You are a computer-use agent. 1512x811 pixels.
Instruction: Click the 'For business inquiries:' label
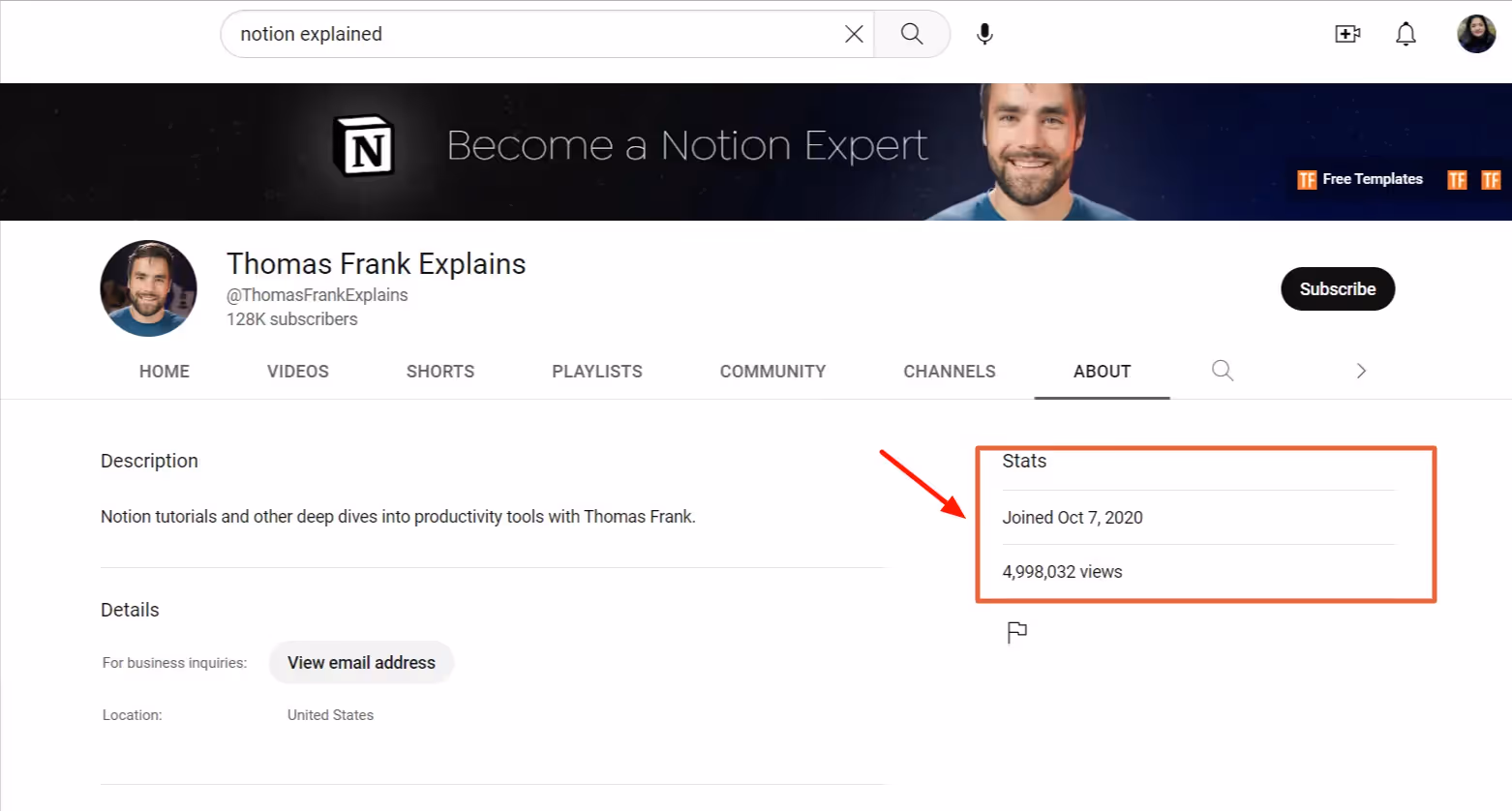click(174, 663)
